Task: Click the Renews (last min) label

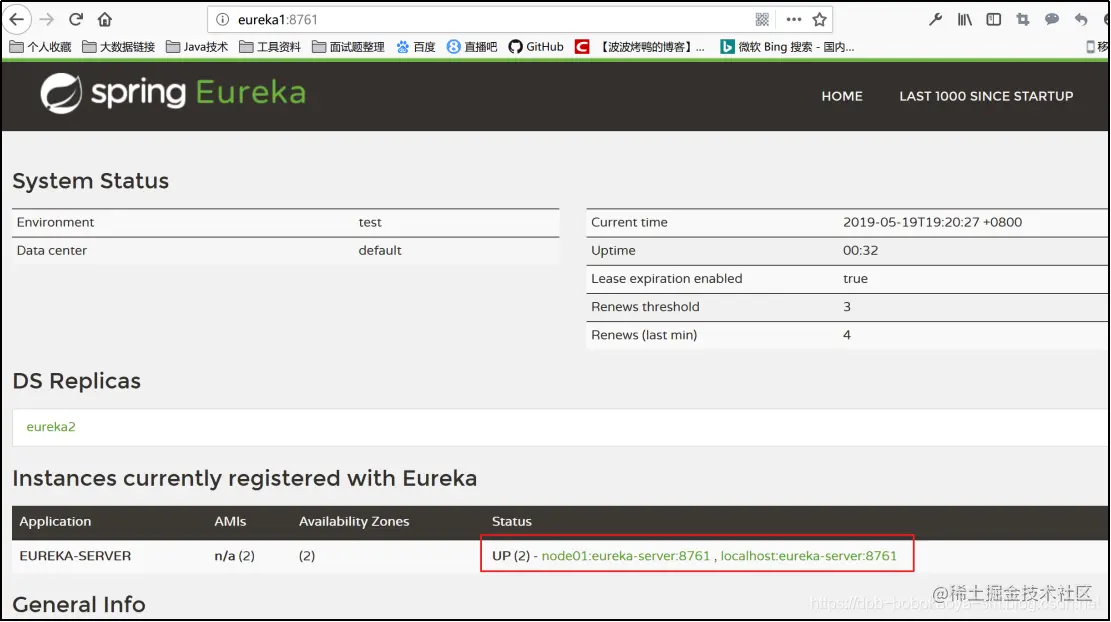Action: (x=644, y=335)
